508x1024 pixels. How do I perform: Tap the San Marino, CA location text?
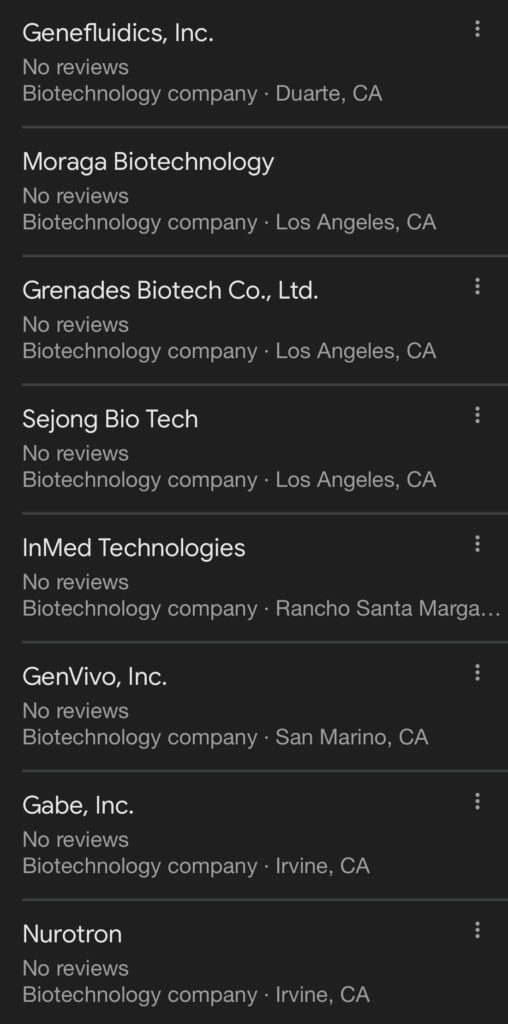pos(352,737)
